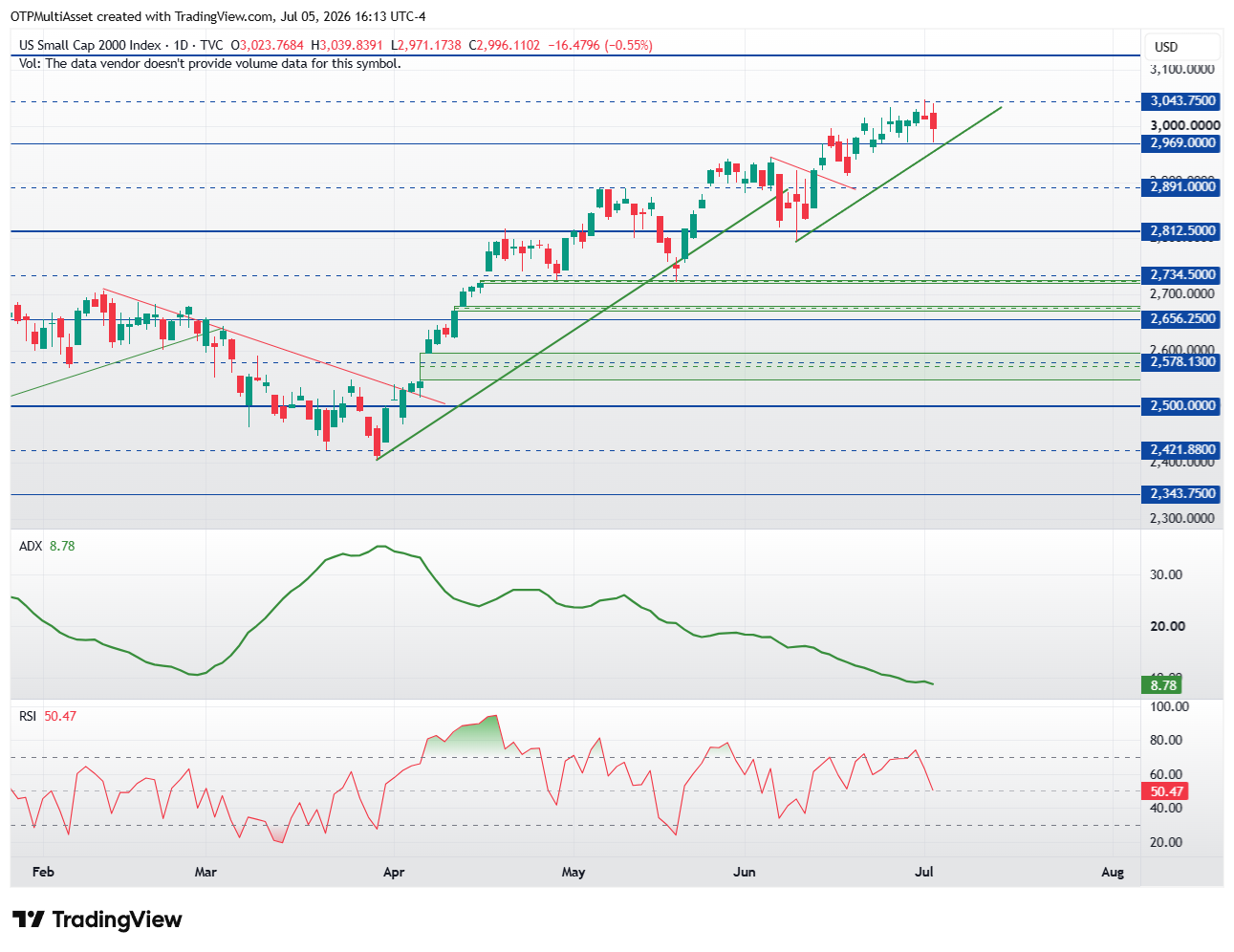This screenshot has width=1234, height=952.
Task: Click the US Small Cap 2000 Index title
Action: pyautogui.click(x=90, y=45)
